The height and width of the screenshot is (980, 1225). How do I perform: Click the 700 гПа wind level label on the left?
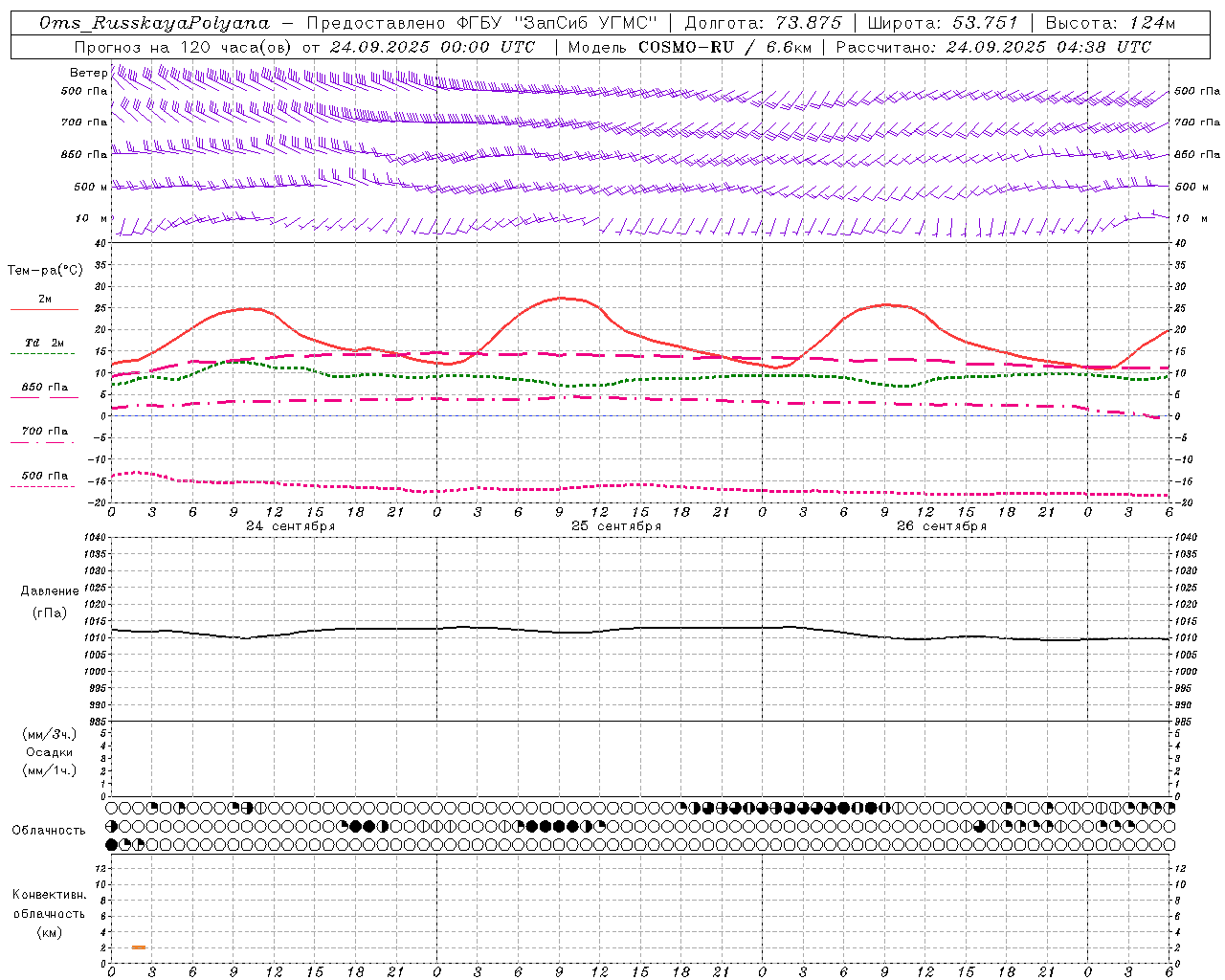[x=84, y=122]
